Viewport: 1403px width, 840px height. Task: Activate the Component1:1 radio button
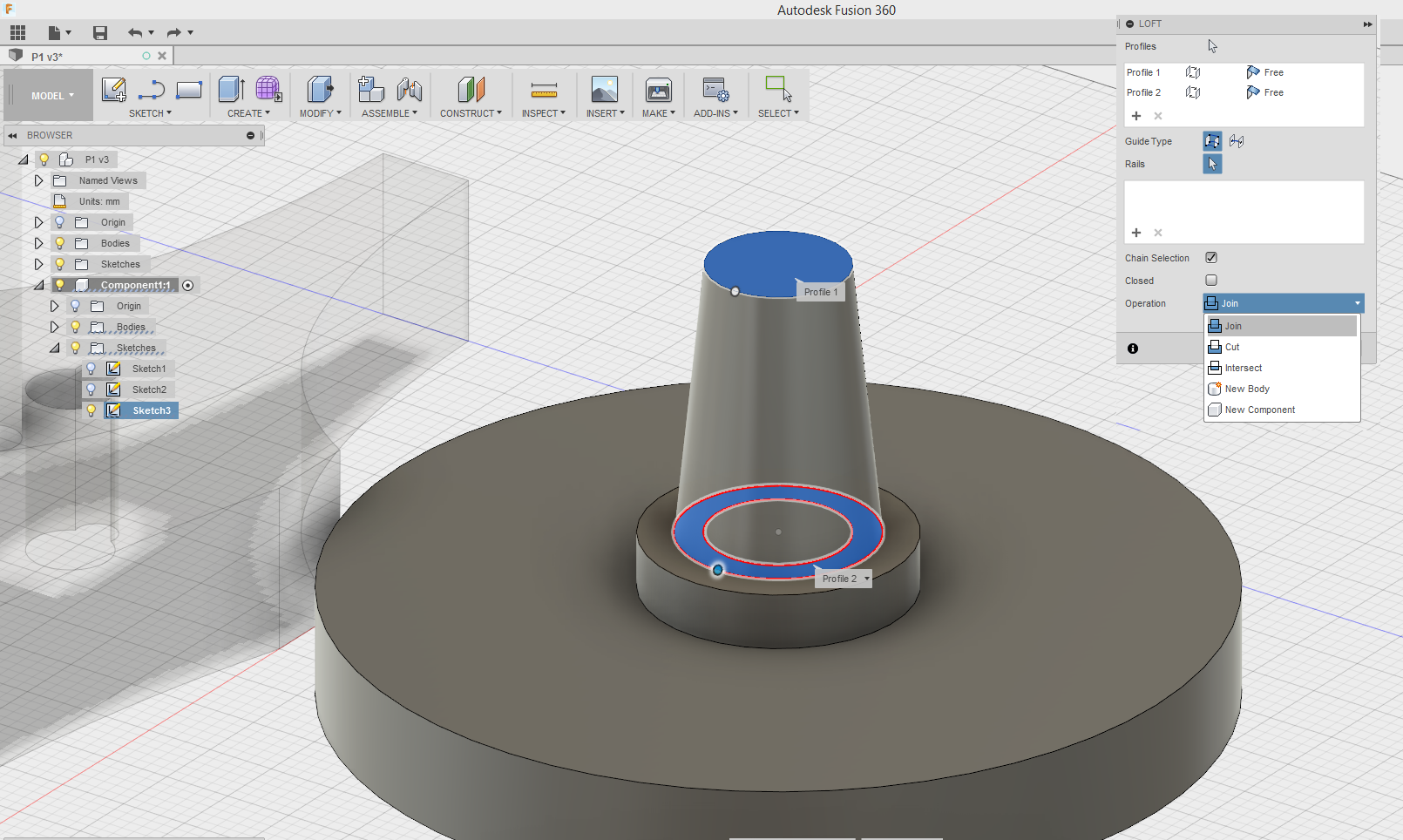coord(187,285)
